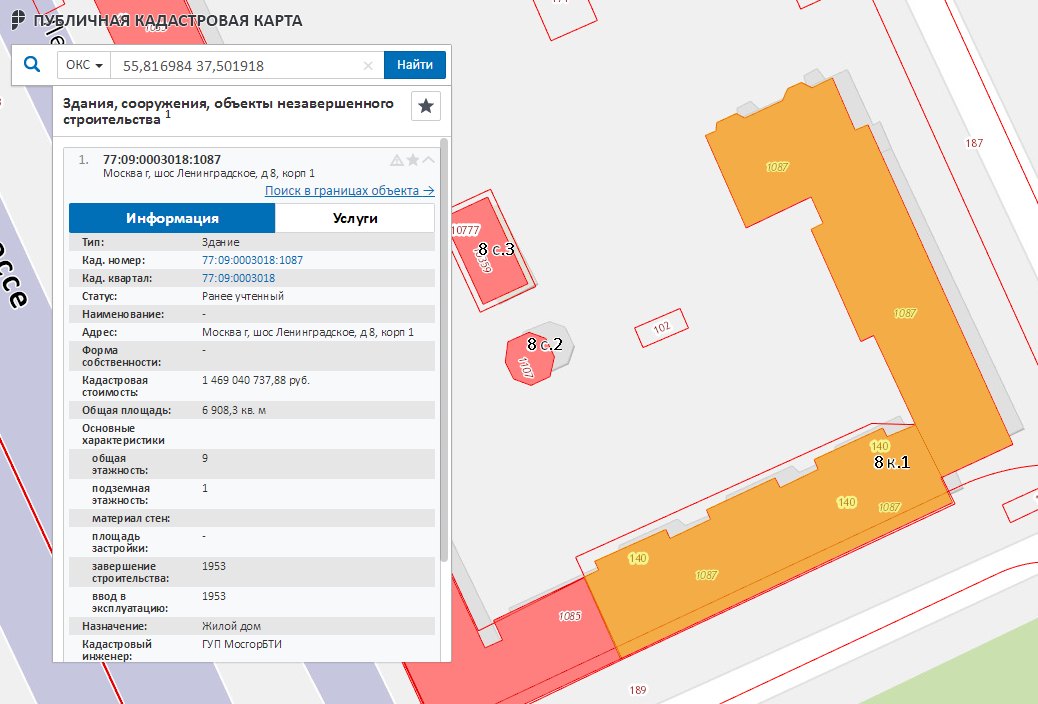Open the ОКС object type dropdown
The height and width of the screenshot is (704, 1038).
point(84,65)
